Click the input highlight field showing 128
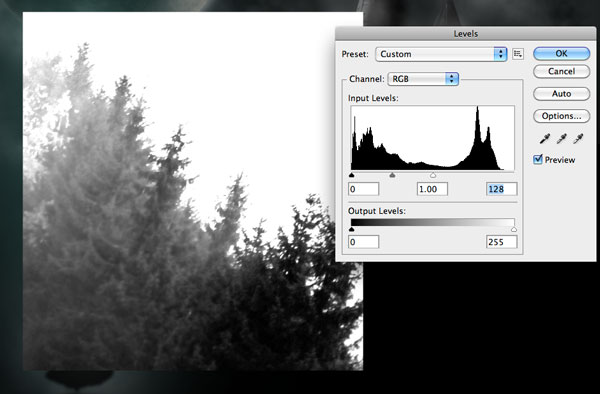This screenshot has height=394, width=600. click(502, 189)
